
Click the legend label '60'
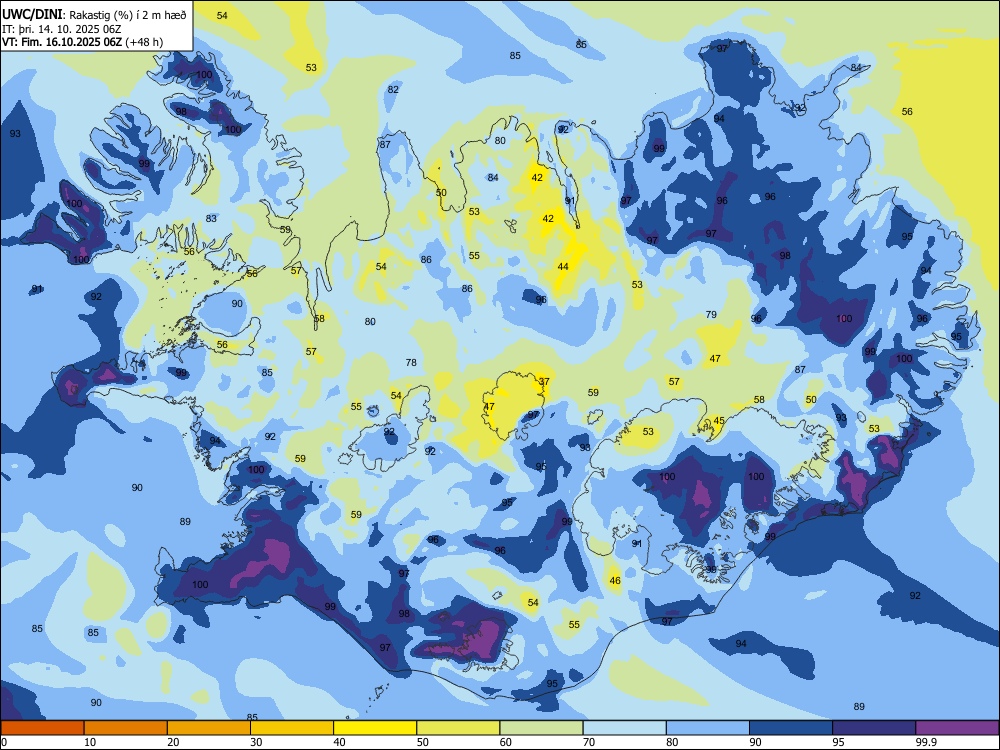coord(506,742)
